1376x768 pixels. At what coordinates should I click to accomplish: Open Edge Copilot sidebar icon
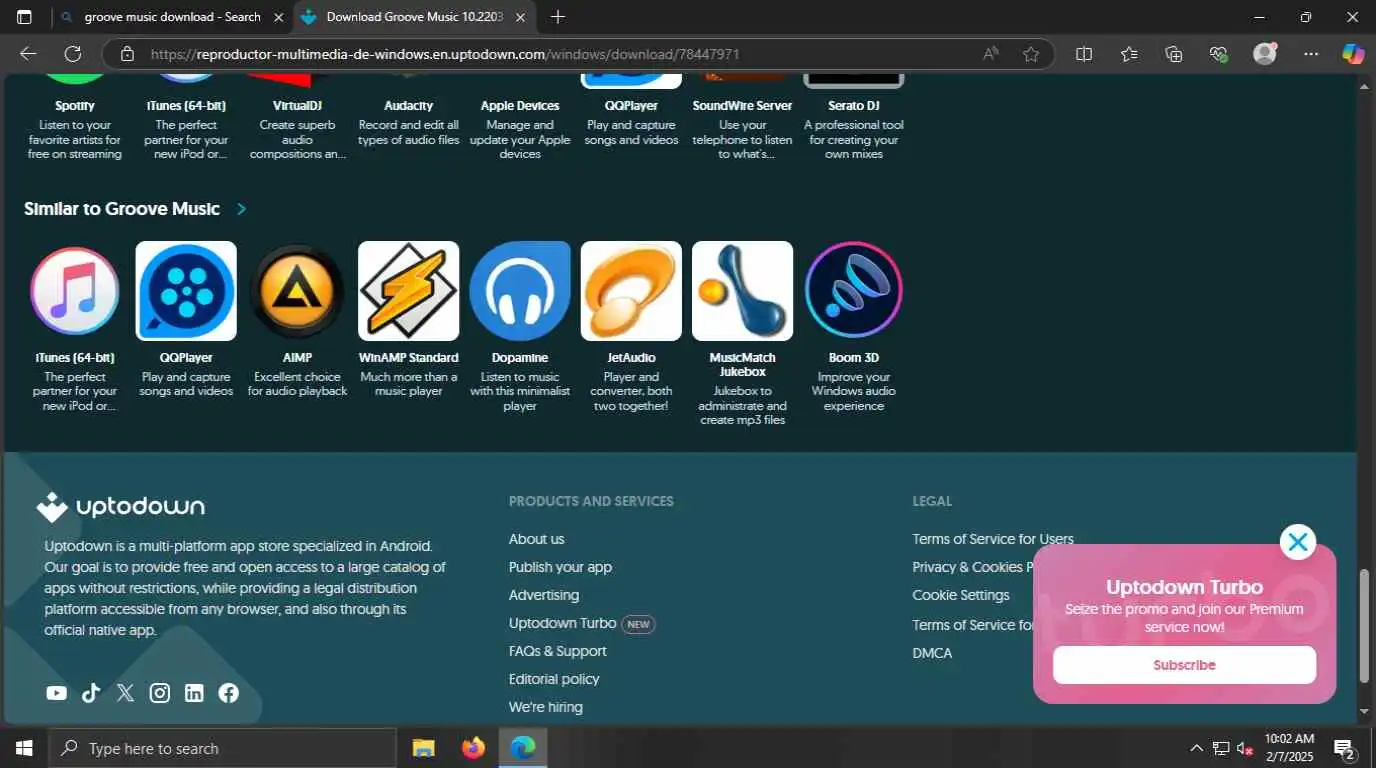1353,54
